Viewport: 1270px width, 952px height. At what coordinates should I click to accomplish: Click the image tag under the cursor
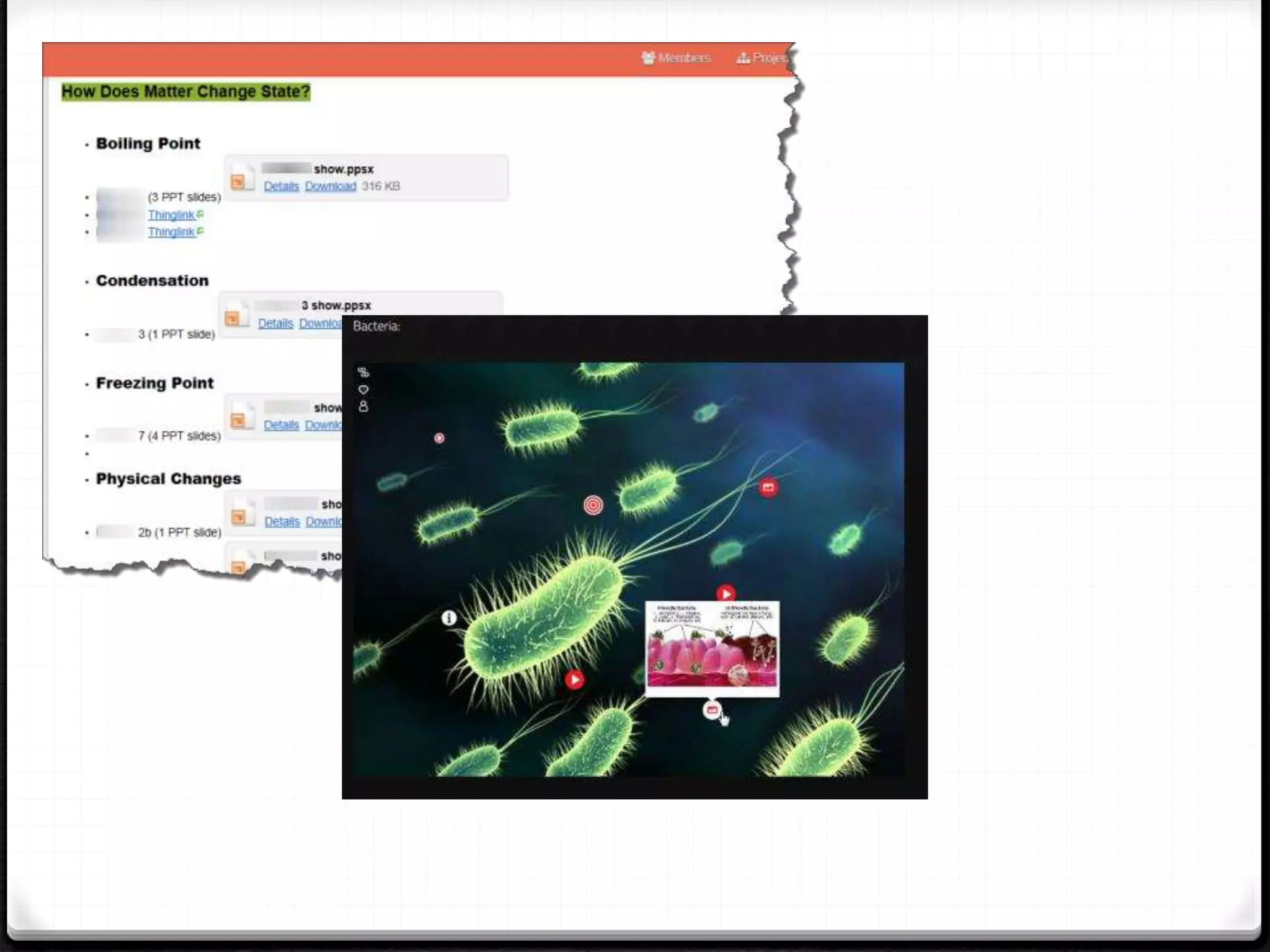tap(712, 710)
